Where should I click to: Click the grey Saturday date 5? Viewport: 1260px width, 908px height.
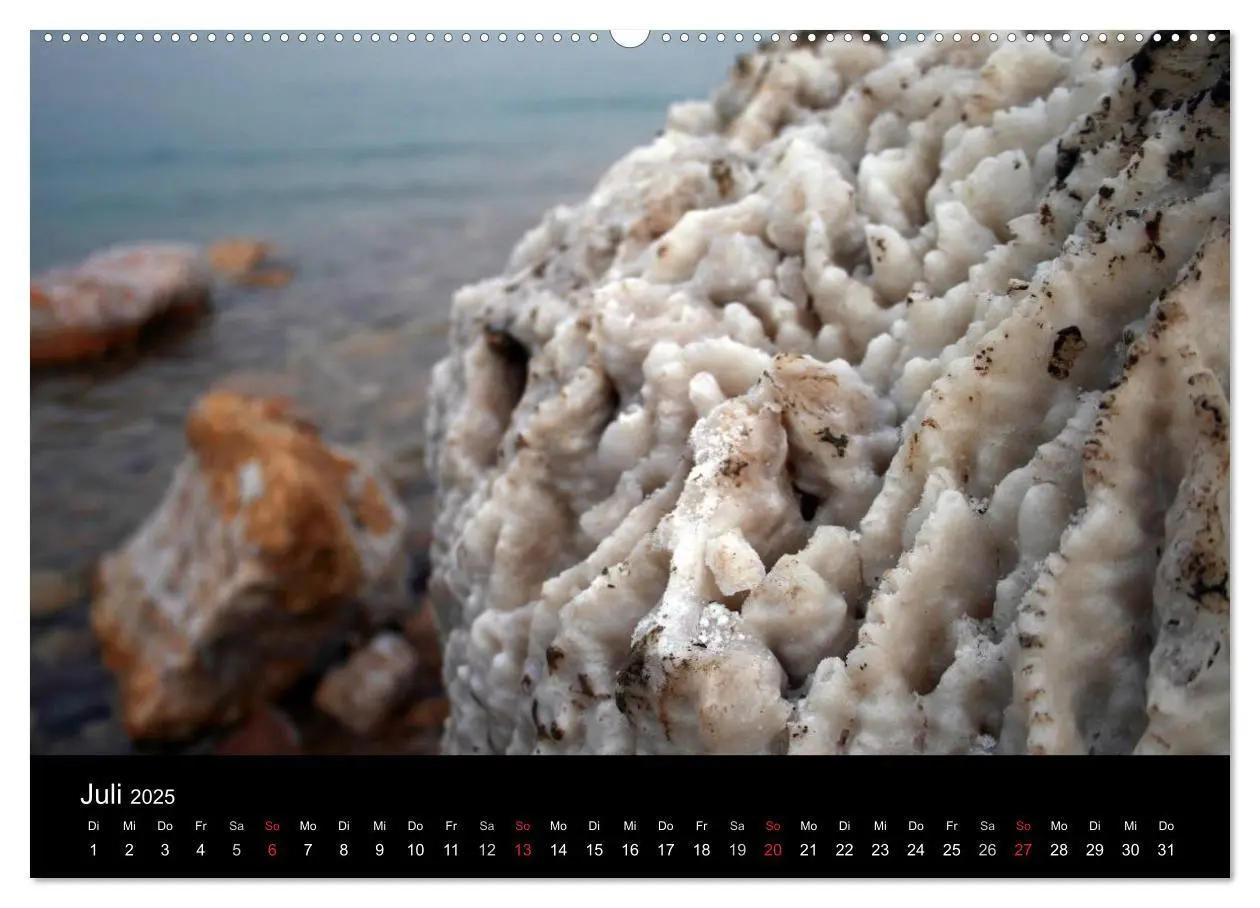click(x=237, y=850)
